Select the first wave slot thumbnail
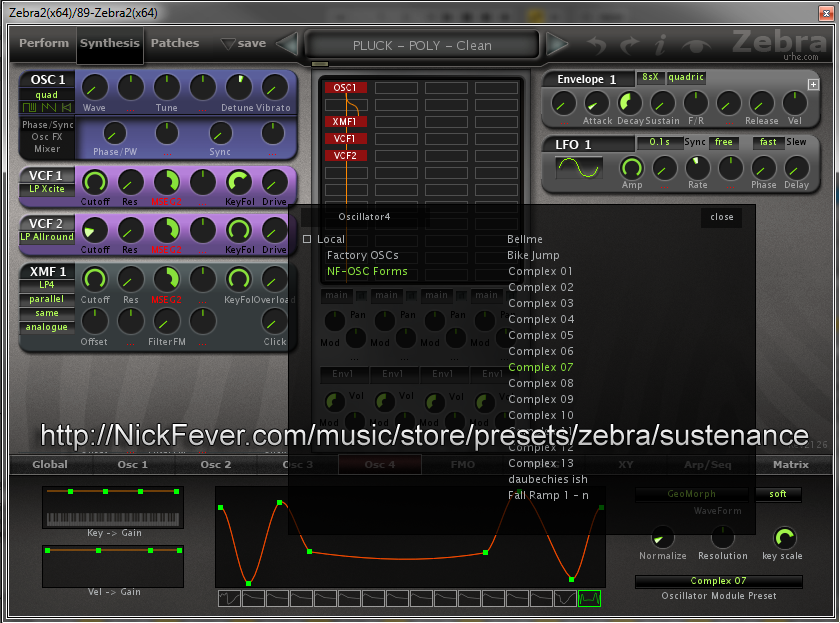 click(229, 598)
